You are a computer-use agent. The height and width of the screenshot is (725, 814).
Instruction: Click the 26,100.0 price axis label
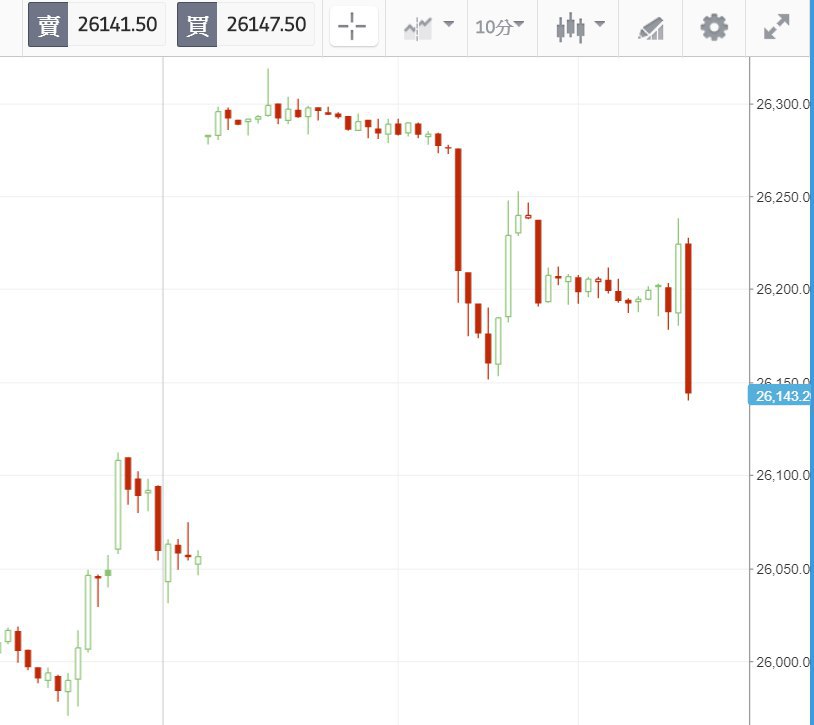(x=781, y=475)
